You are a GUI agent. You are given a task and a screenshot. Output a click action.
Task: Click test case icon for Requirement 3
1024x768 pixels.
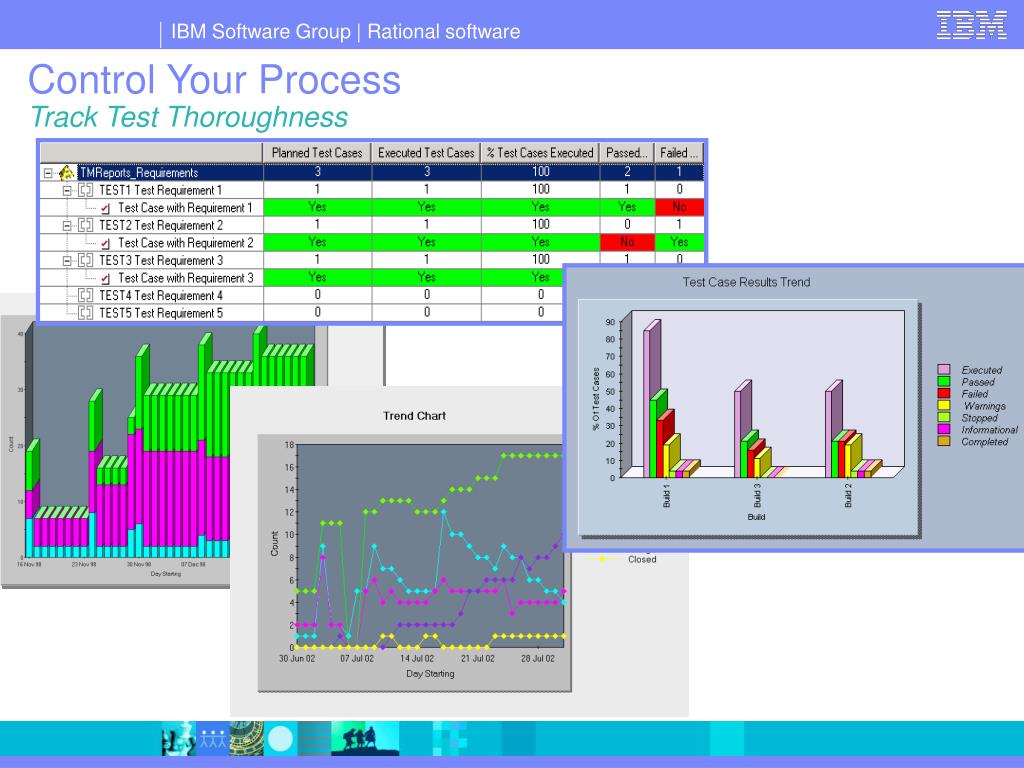pos(106,279)
